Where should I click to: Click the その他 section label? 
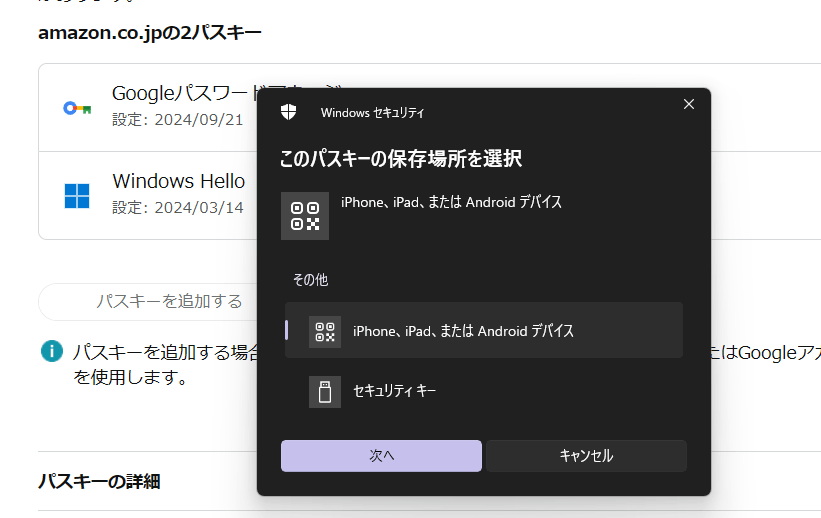[x=310, y=280]
